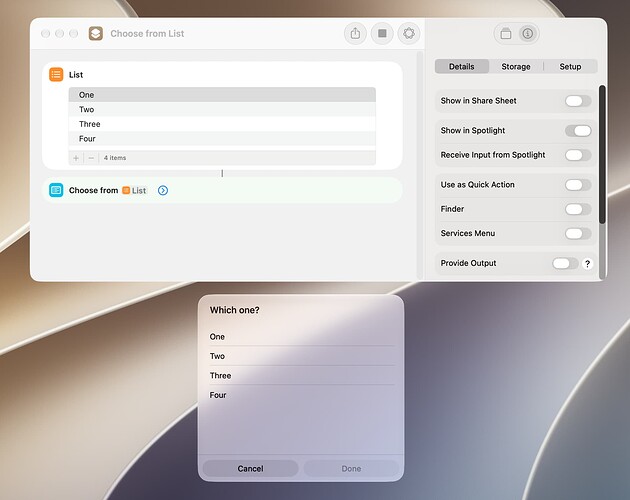Screen dimensions: 630x500
Task: Choose One in the Which one dialog
Action: [302, 337]
